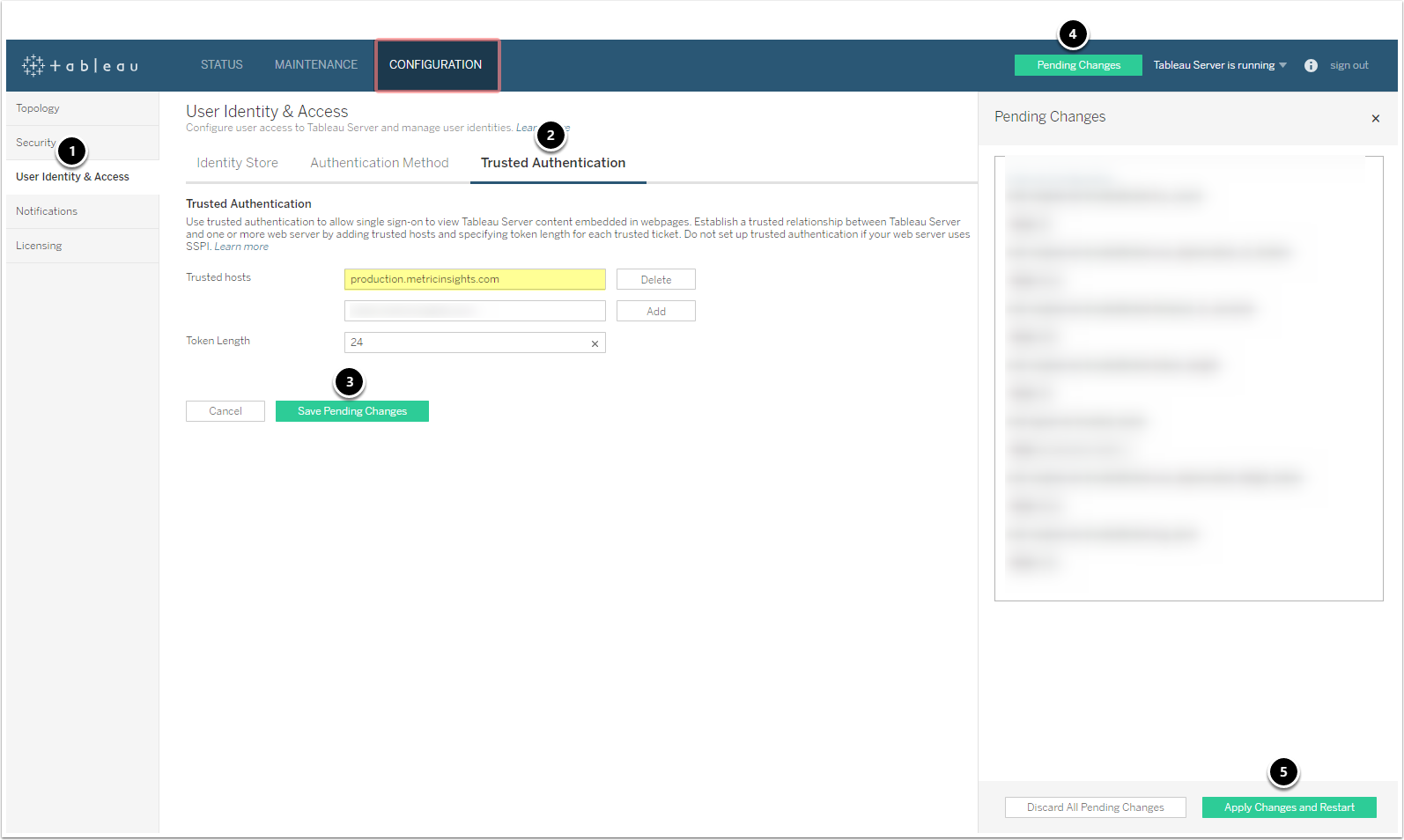
Task: Click the Tableau logo
Action: [80, 65]
